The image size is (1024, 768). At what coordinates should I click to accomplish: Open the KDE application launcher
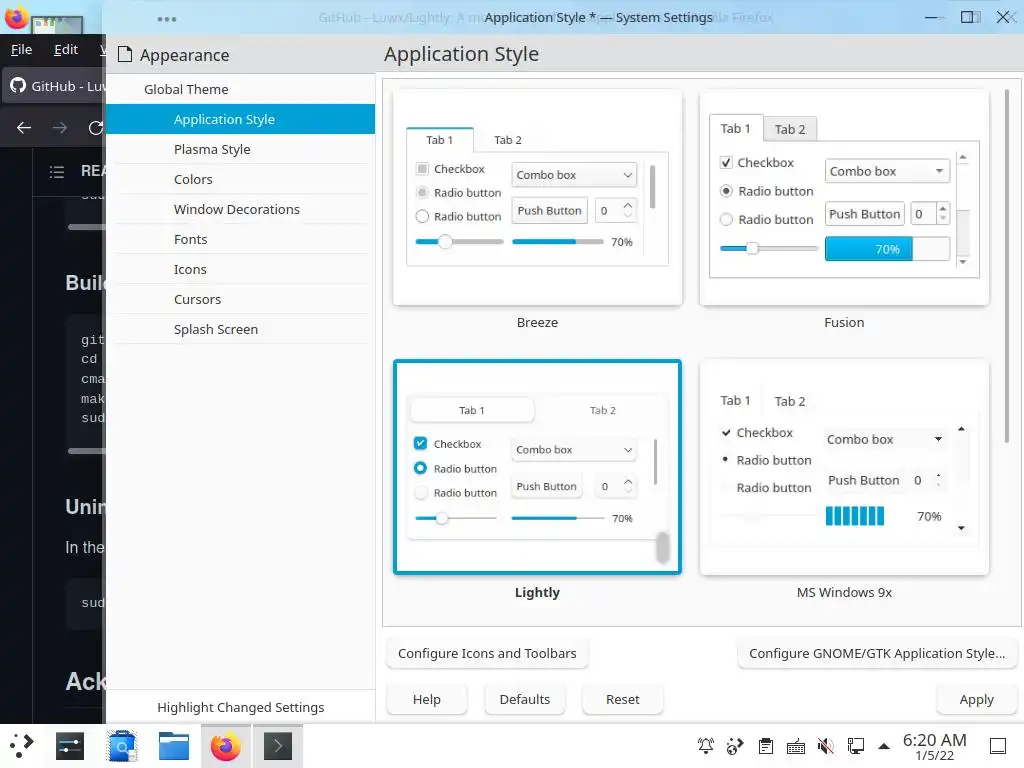point(22,746)
